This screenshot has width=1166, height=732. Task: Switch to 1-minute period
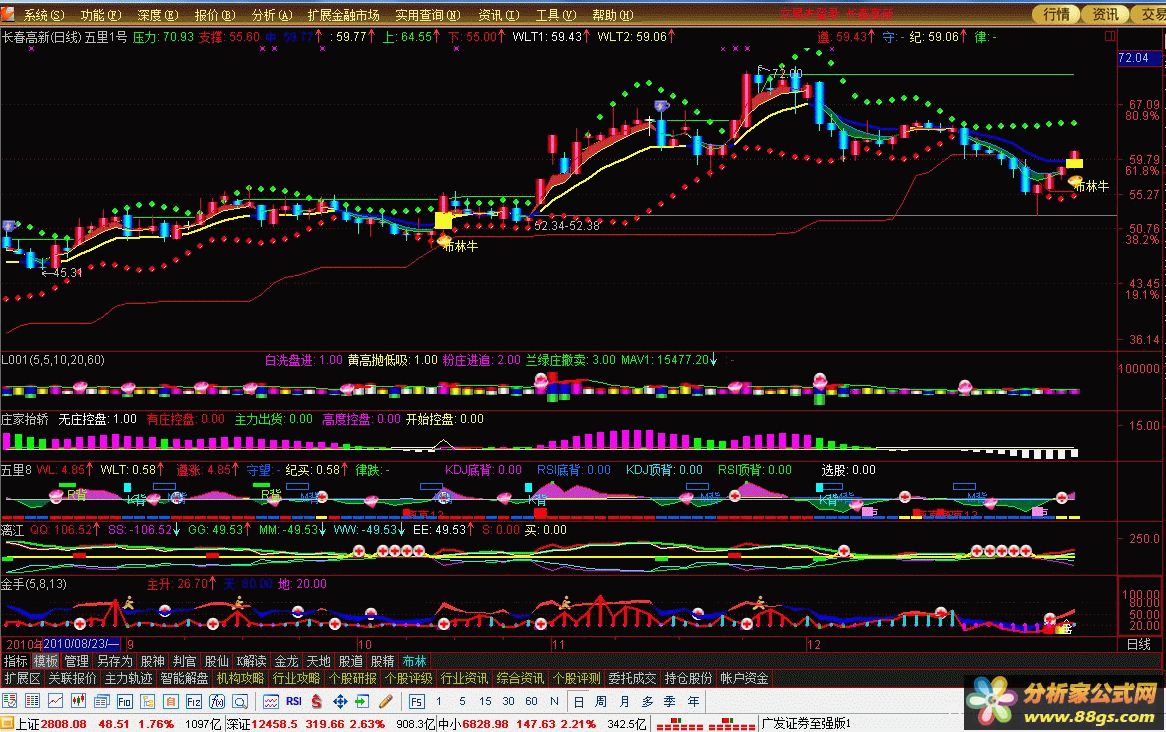[x=439, y=702]
